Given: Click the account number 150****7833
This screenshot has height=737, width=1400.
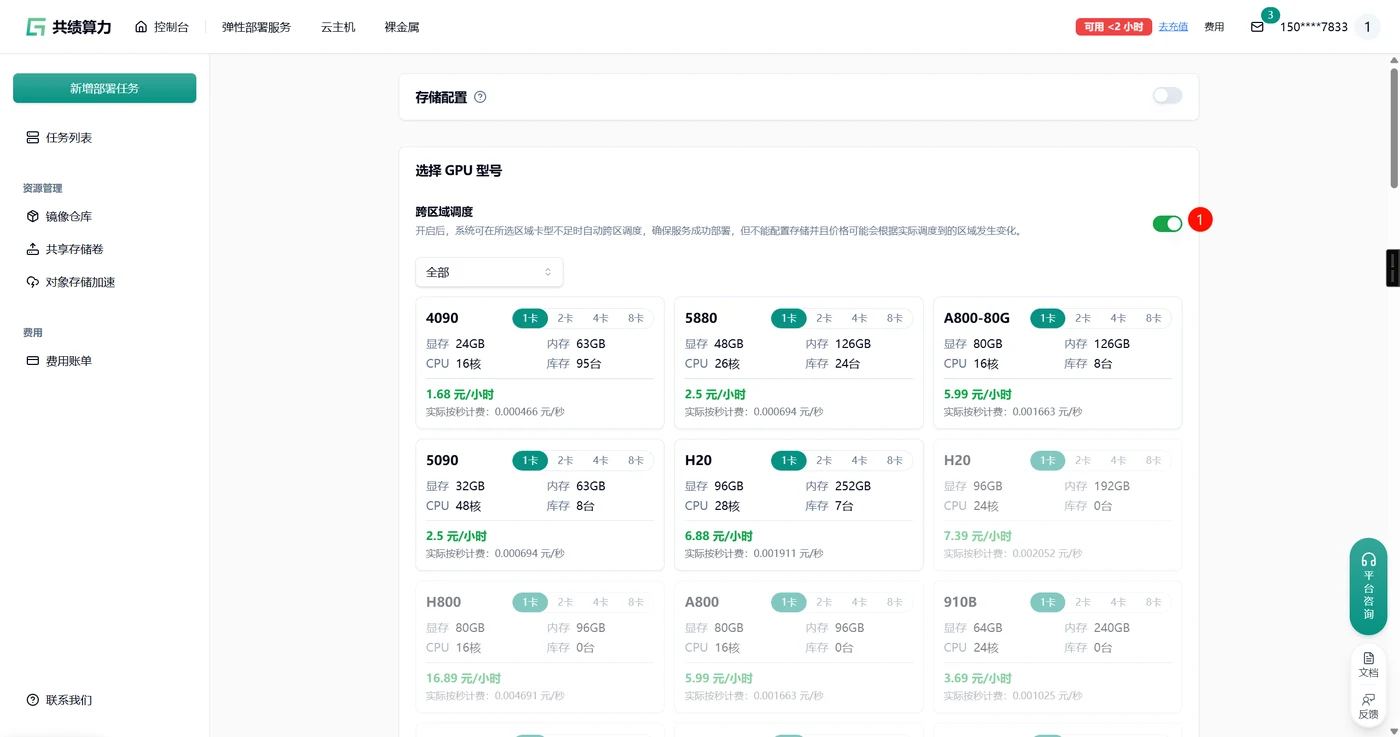Looking at the screenshot, I should coord(1314,27).
